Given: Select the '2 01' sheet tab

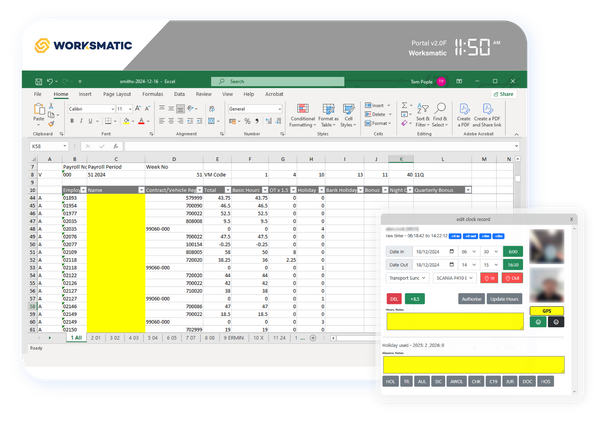Looking at the screenshot, I should pos(96,338).
